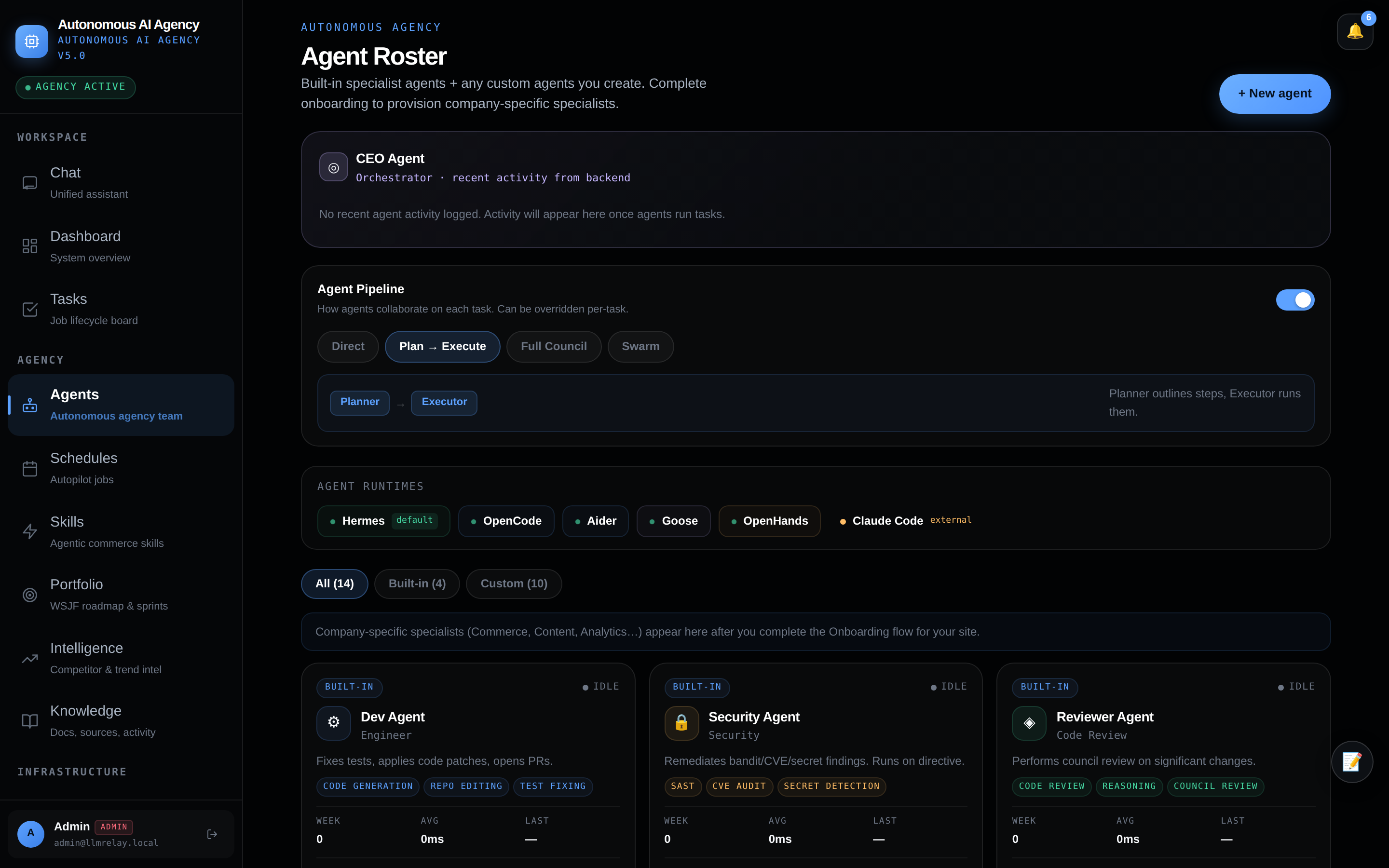Click the Security Agent card title
Viewport: 1389px width, 868px height.
tap(754, 717)
